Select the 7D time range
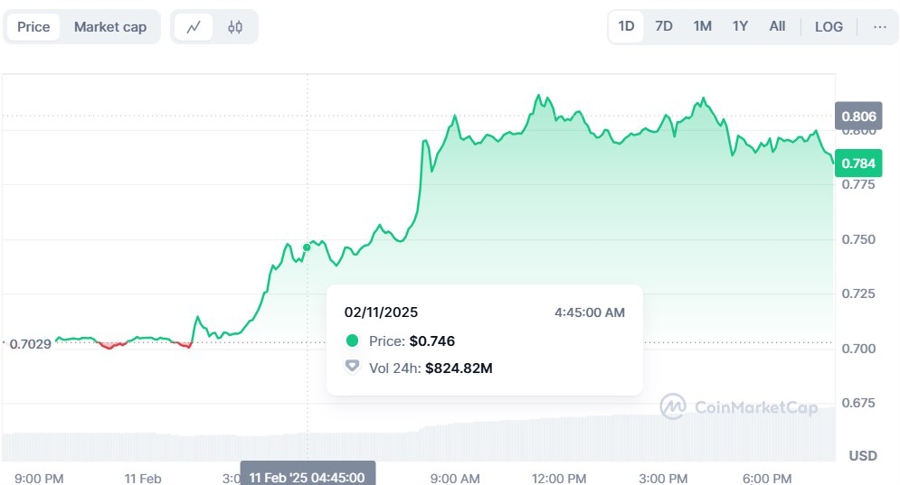 [664, 27]
